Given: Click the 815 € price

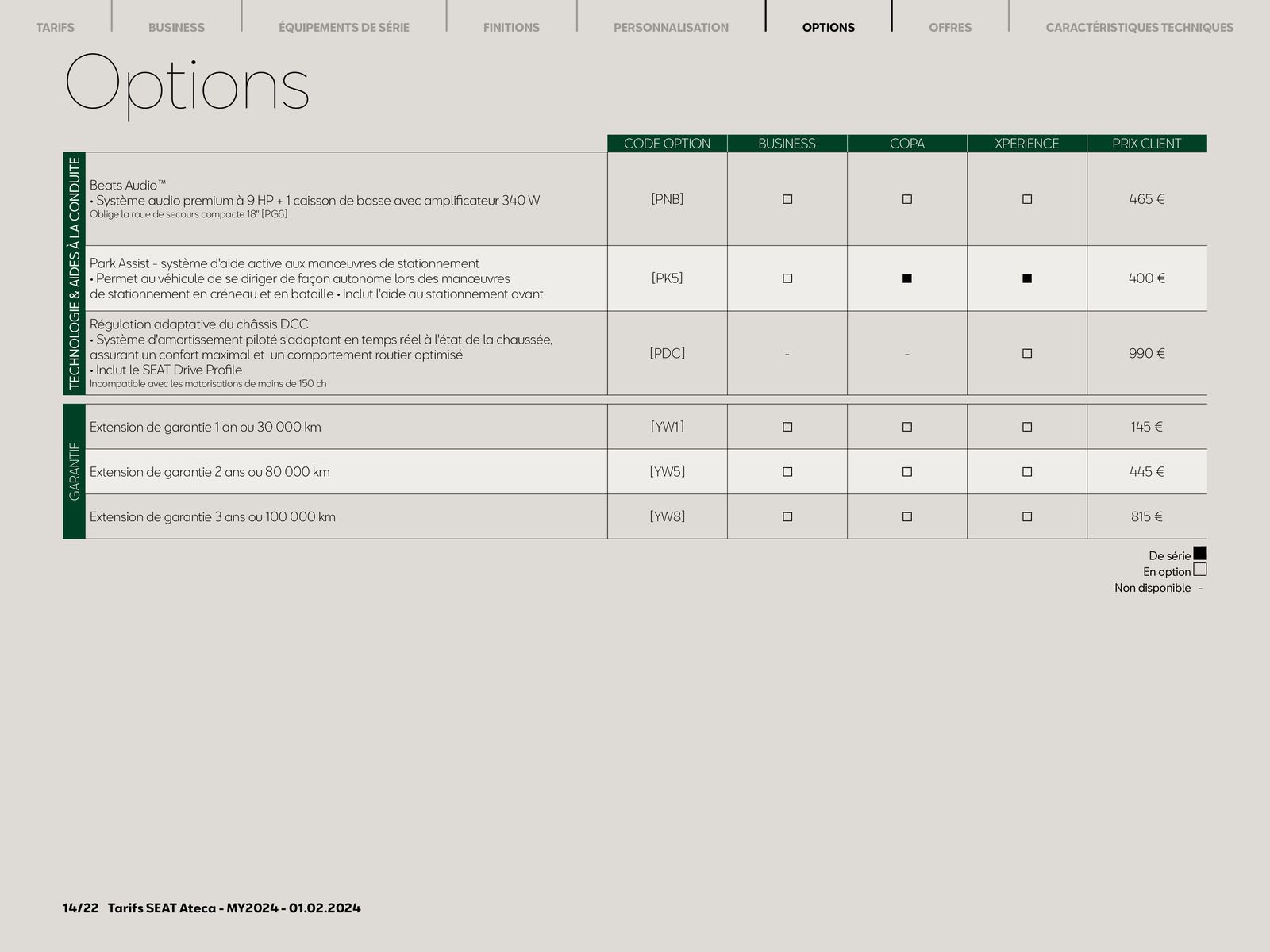Looking at the screenshot, I should pyautogui.click(x=1147, y=516).
